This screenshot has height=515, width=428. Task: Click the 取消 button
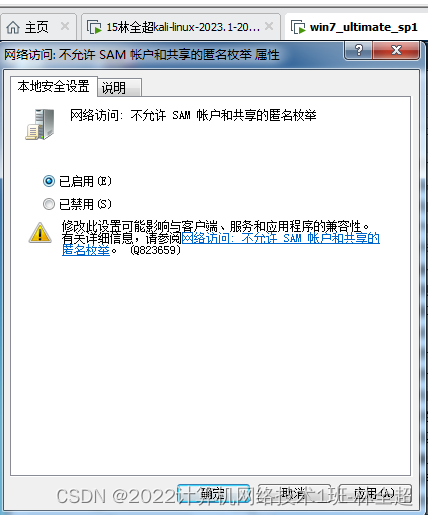(294, 494)
